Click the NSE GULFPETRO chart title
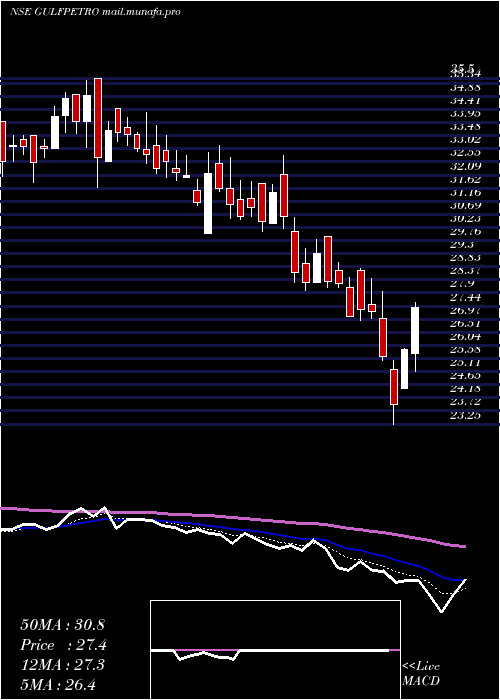Viewport: 500px width, 700px height. [x=95, y=12]
